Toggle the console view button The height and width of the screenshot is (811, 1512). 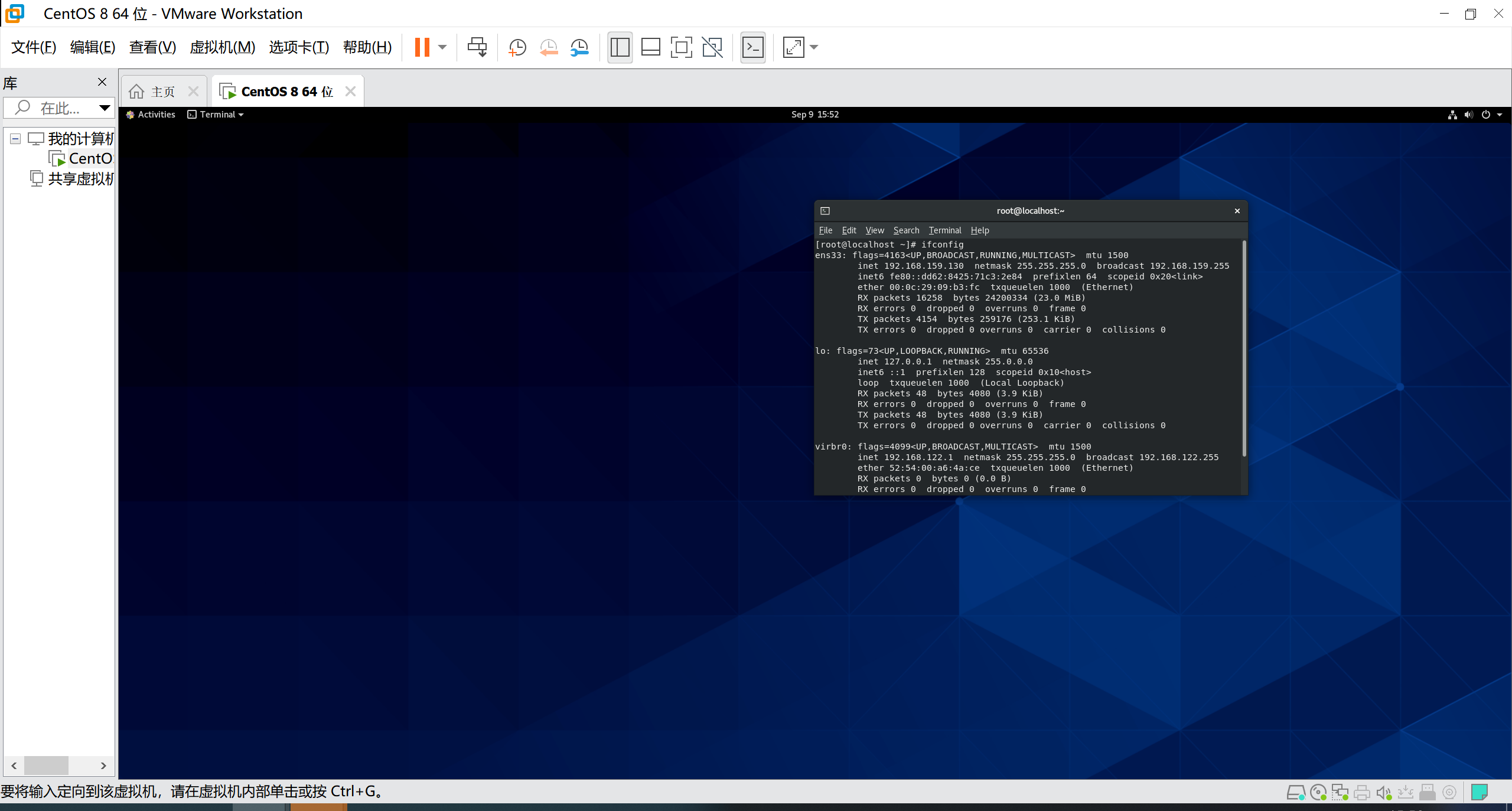point(753,47)
